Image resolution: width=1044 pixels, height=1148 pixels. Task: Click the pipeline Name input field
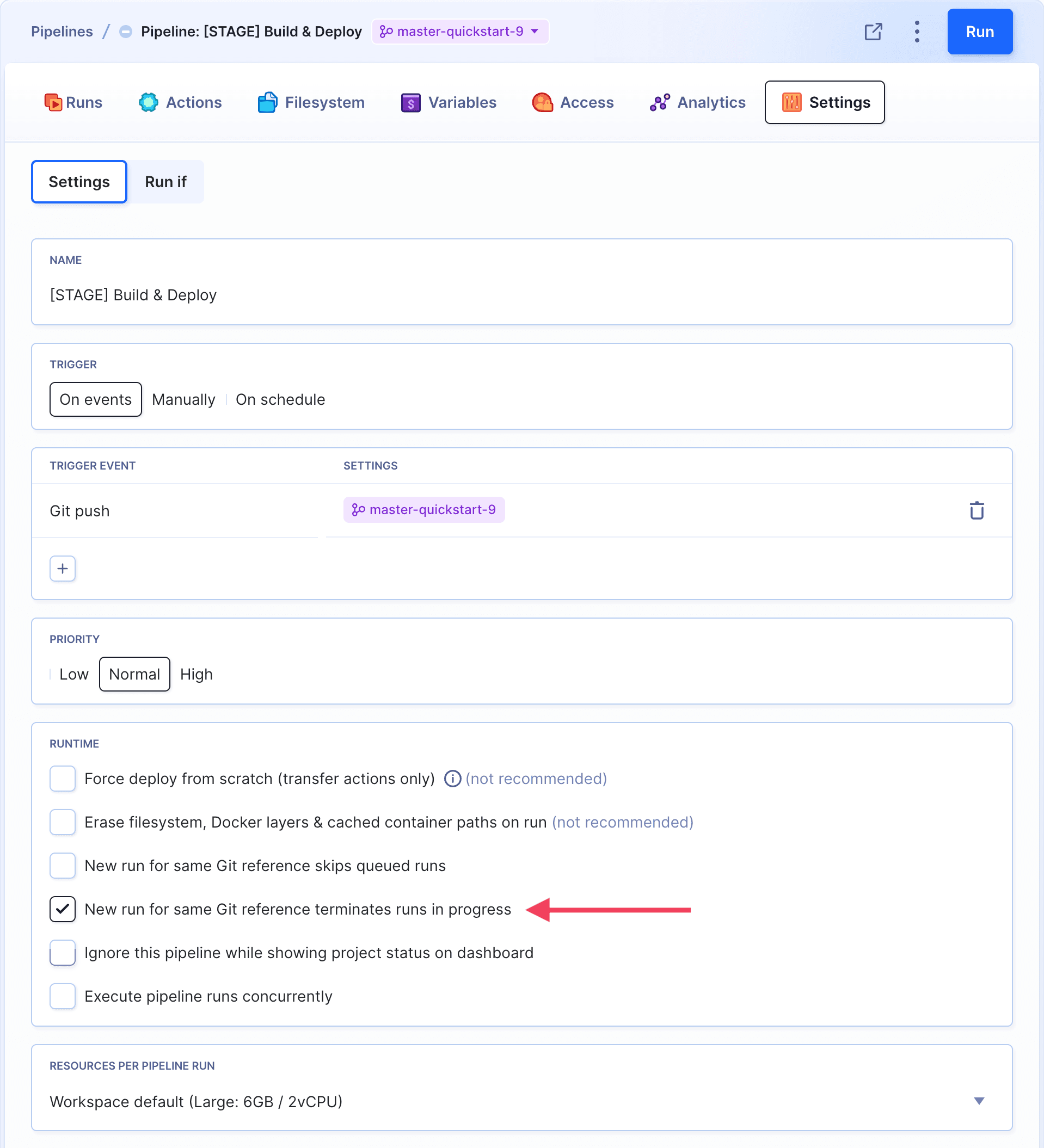point(521,295)
